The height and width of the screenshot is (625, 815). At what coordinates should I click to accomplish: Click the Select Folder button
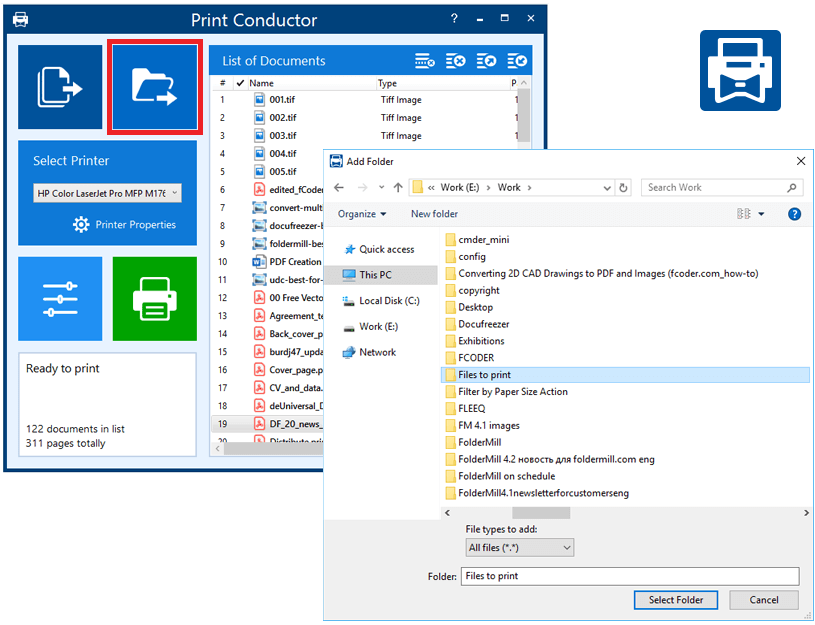[675, 600]
